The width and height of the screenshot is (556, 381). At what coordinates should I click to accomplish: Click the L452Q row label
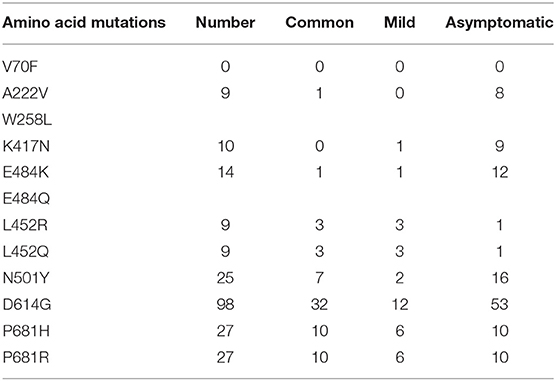coord(26,252)
